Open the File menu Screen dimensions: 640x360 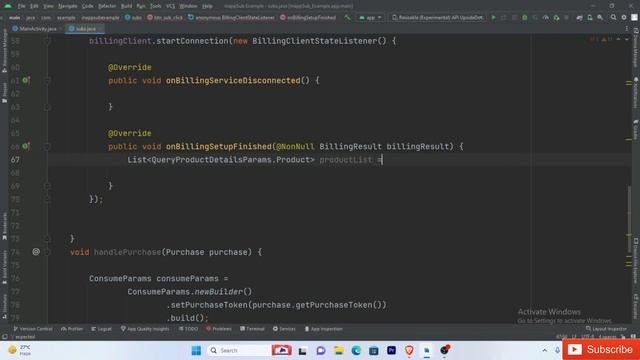coord(21,6)
